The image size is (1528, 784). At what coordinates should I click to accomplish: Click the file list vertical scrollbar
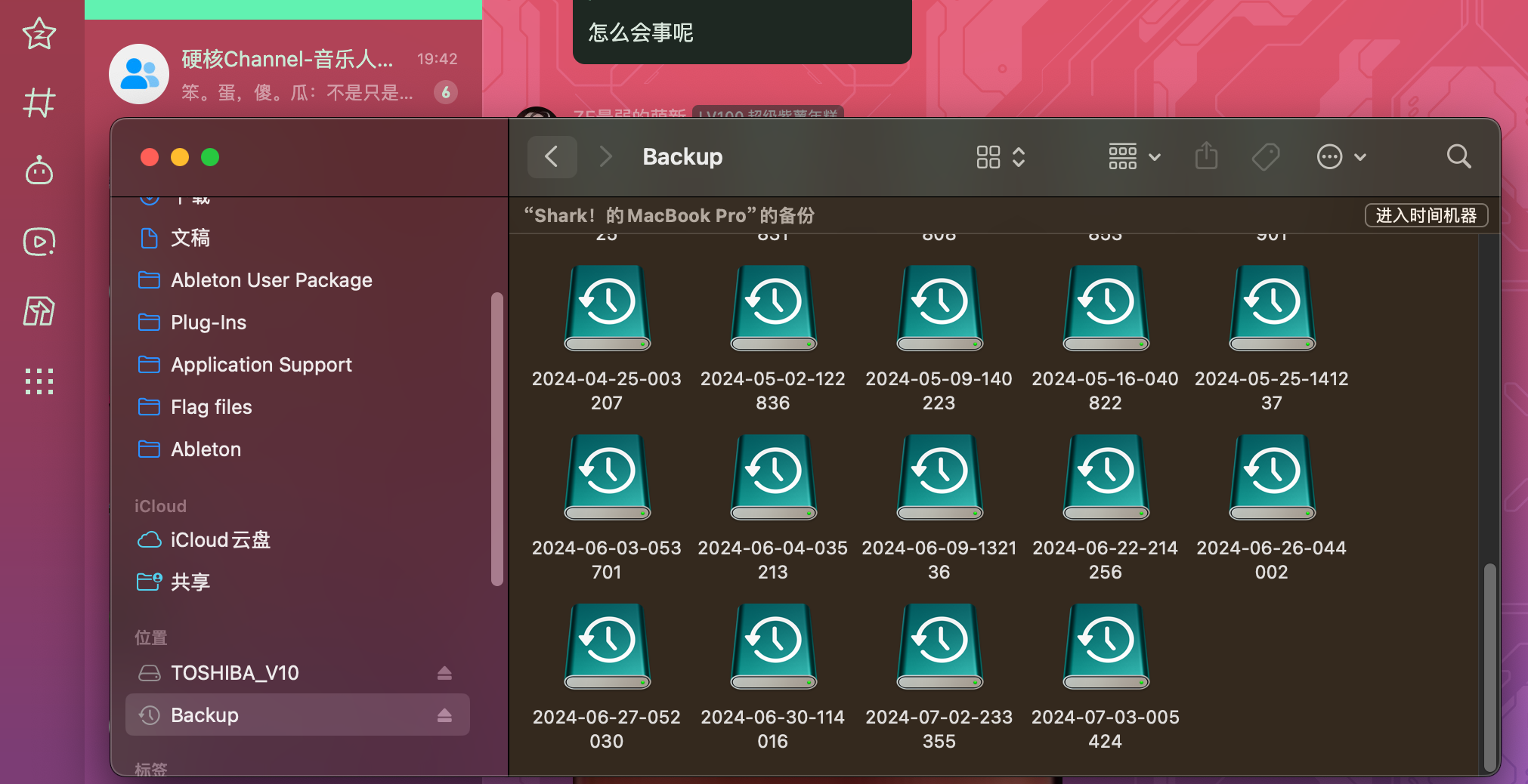click(x=1489, y=665)
